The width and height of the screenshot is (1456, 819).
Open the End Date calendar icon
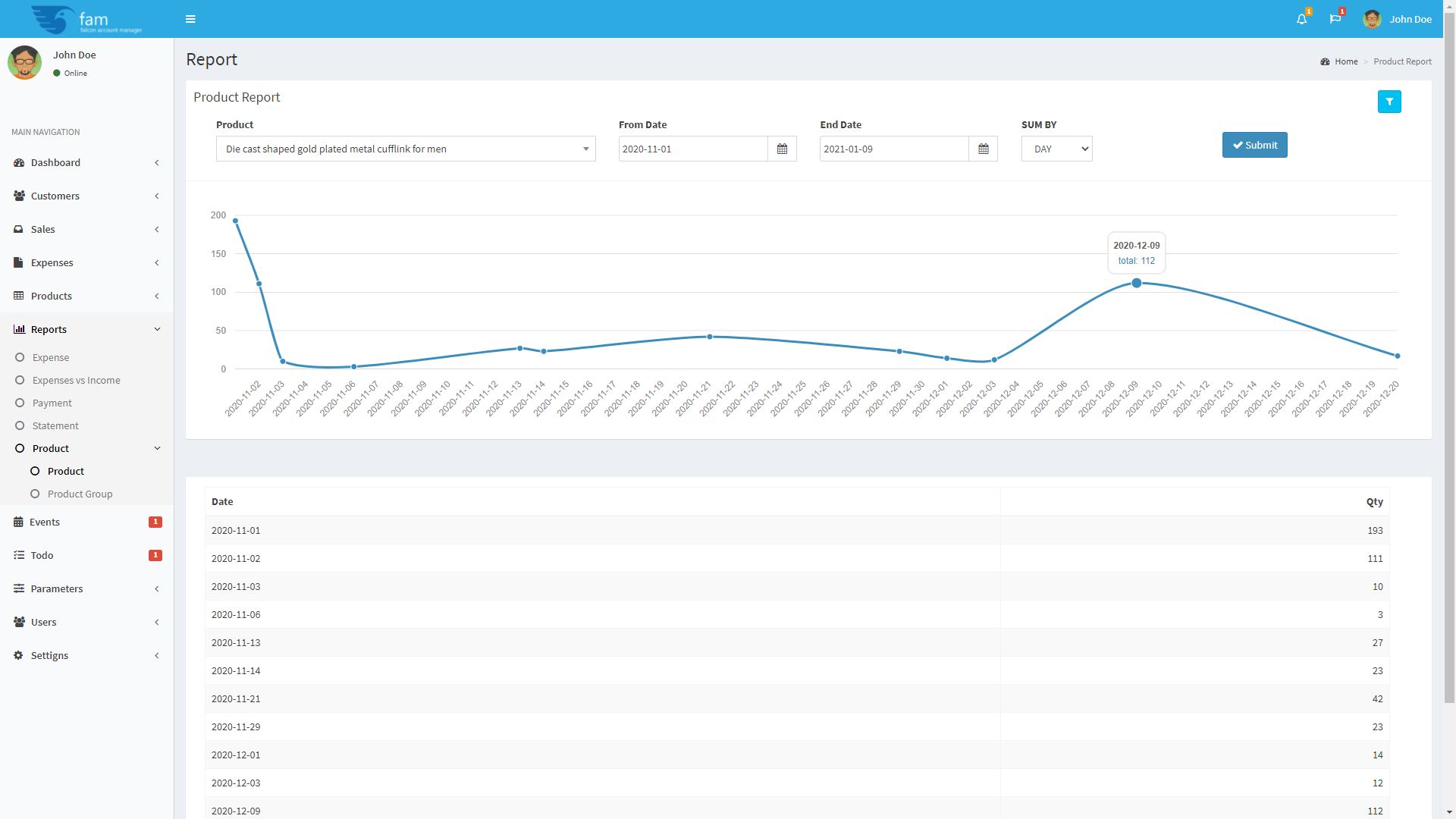point(983,149)
